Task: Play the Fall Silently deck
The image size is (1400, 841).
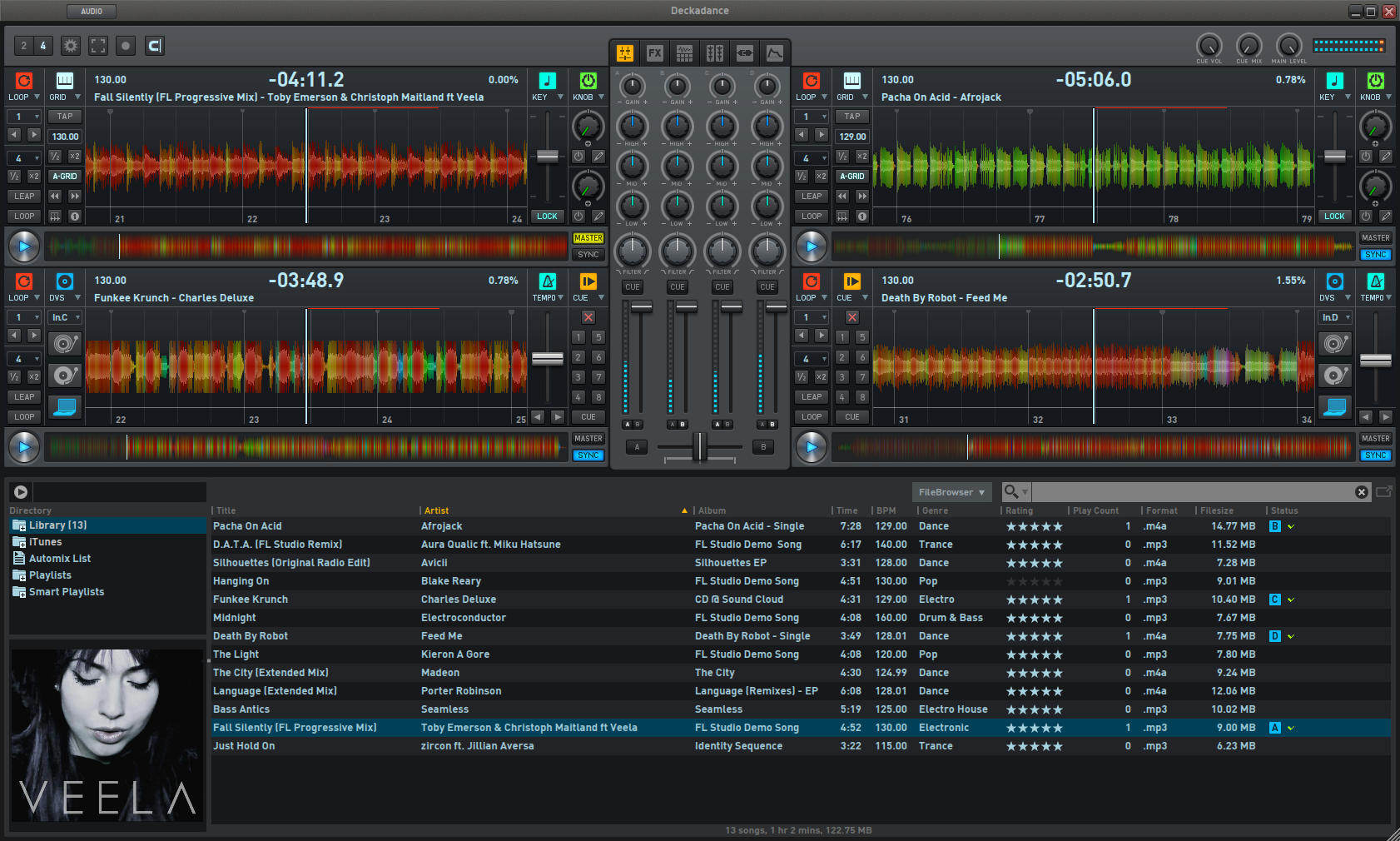Action: [24, 246]
